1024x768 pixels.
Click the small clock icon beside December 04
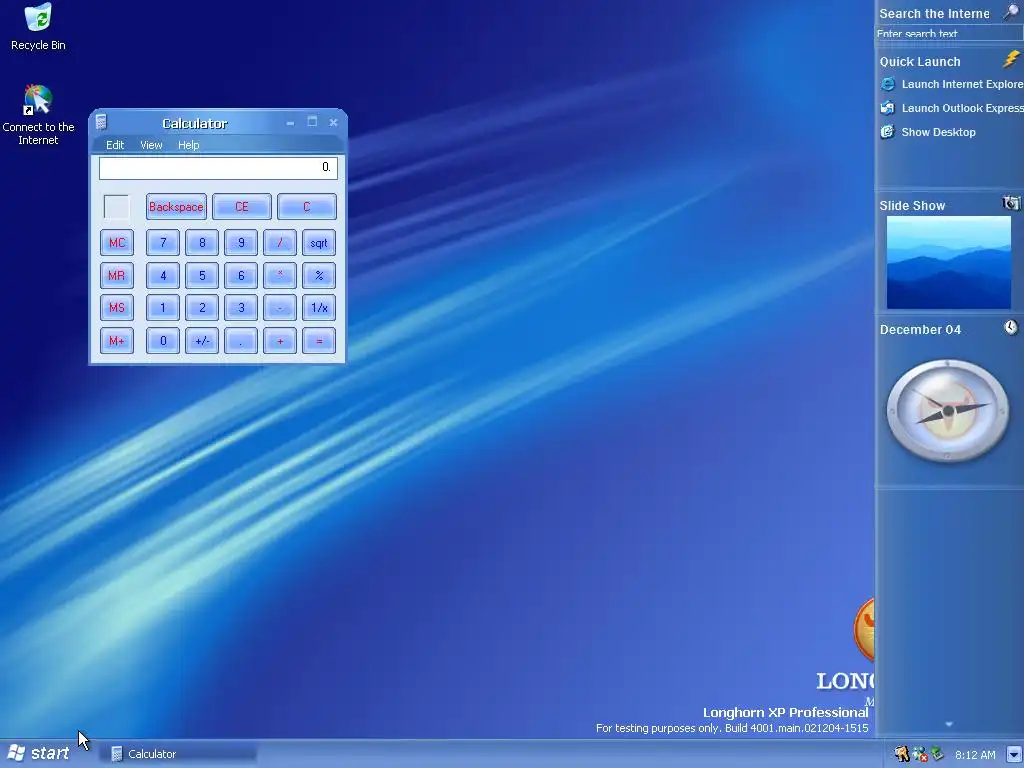pyautogui.click(x=1011, y=327)
